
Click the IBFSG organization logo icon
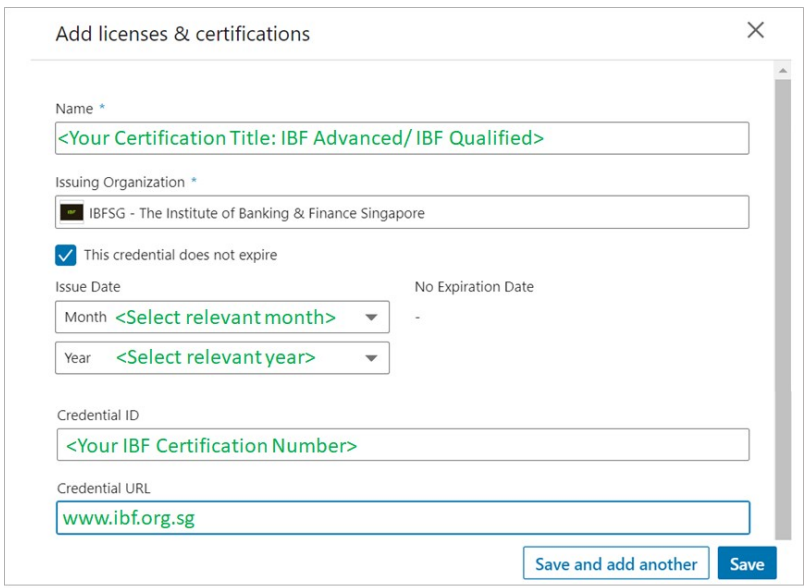(72, 212)
